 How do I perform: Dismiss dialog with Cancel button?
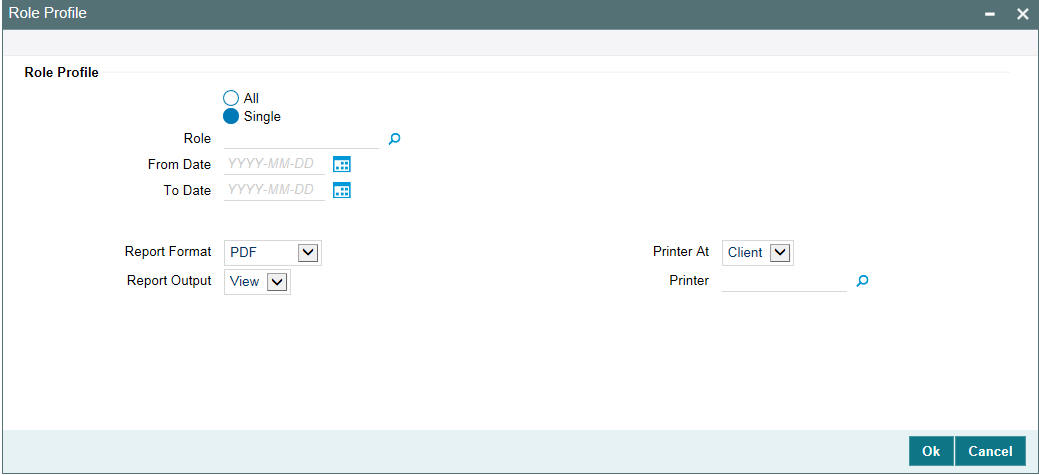pyautogui.click(x=990, y=451)
